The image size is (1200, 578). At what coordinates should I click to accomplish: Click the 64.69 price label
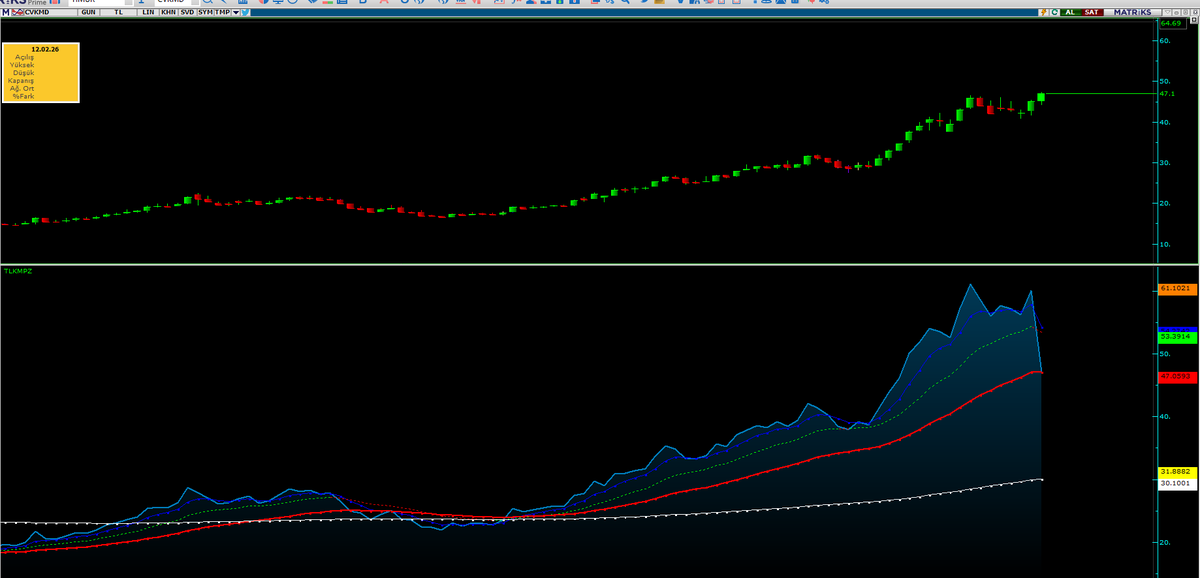(1171, 22)
